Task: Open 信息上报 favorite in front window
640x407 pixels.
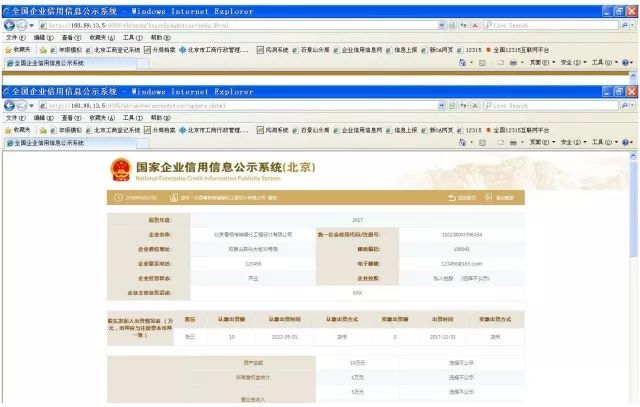Action: [x=401, y=130]
